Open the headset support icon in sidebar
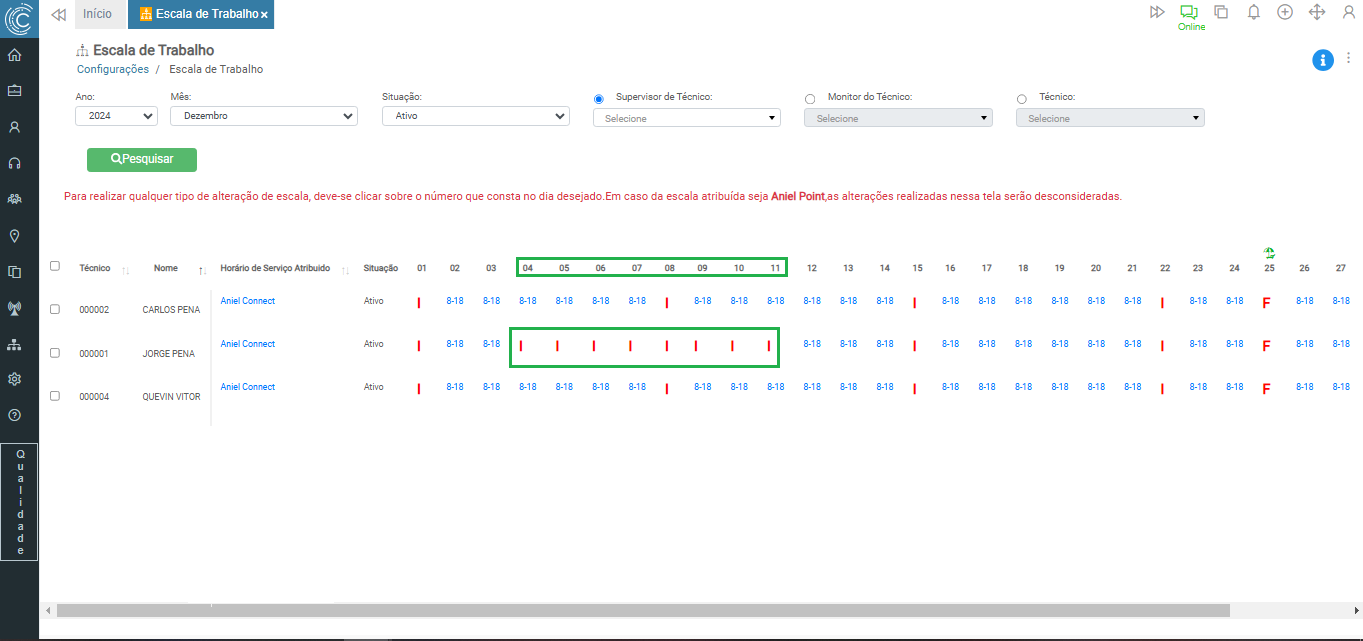 (14, 163)
